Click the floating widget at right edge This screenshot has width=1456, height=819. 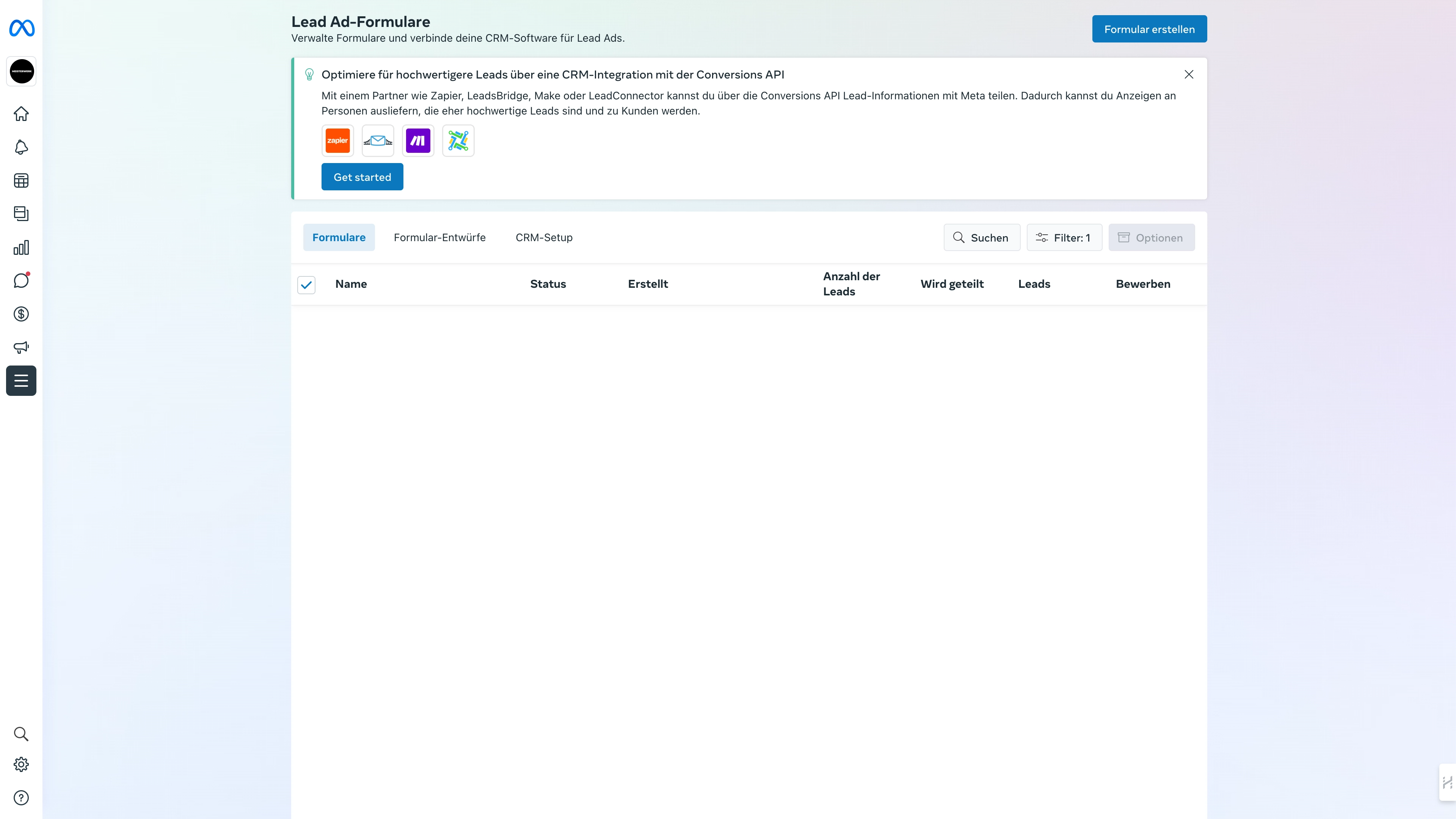click(x=1448, y=782)
